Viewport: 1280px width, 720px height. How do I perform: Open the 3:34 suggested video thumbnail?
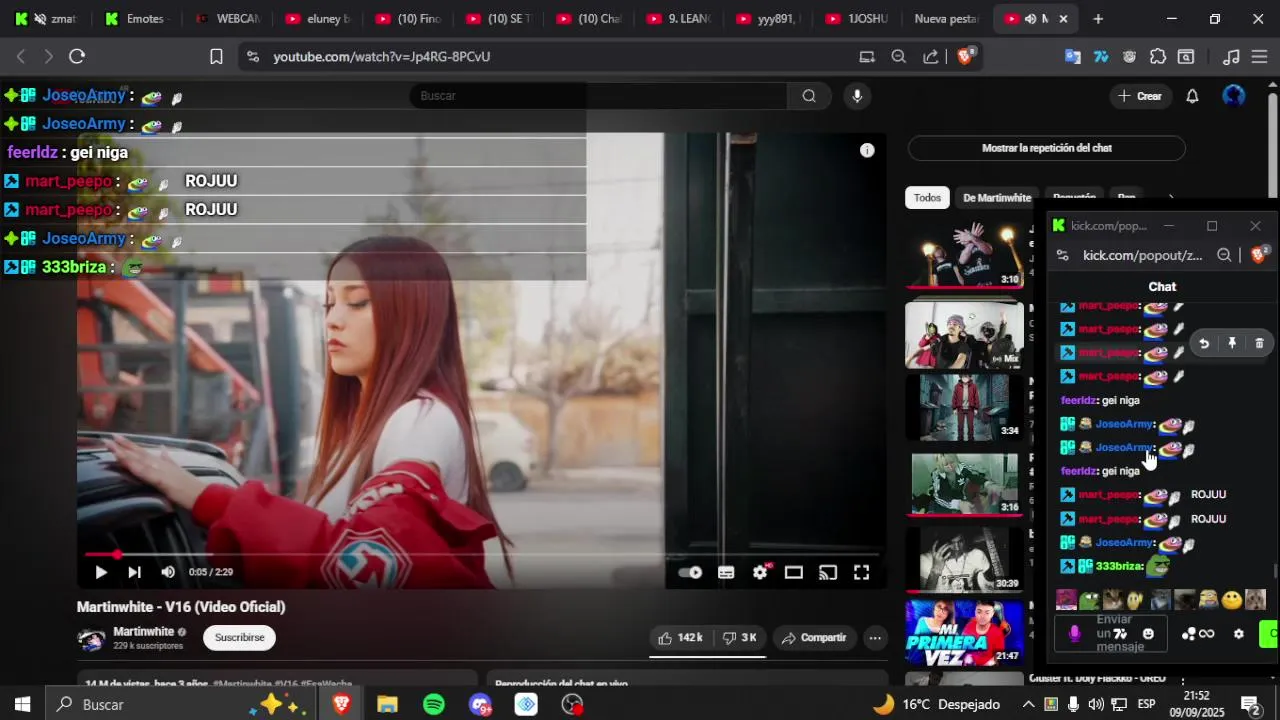coord(964,407)
